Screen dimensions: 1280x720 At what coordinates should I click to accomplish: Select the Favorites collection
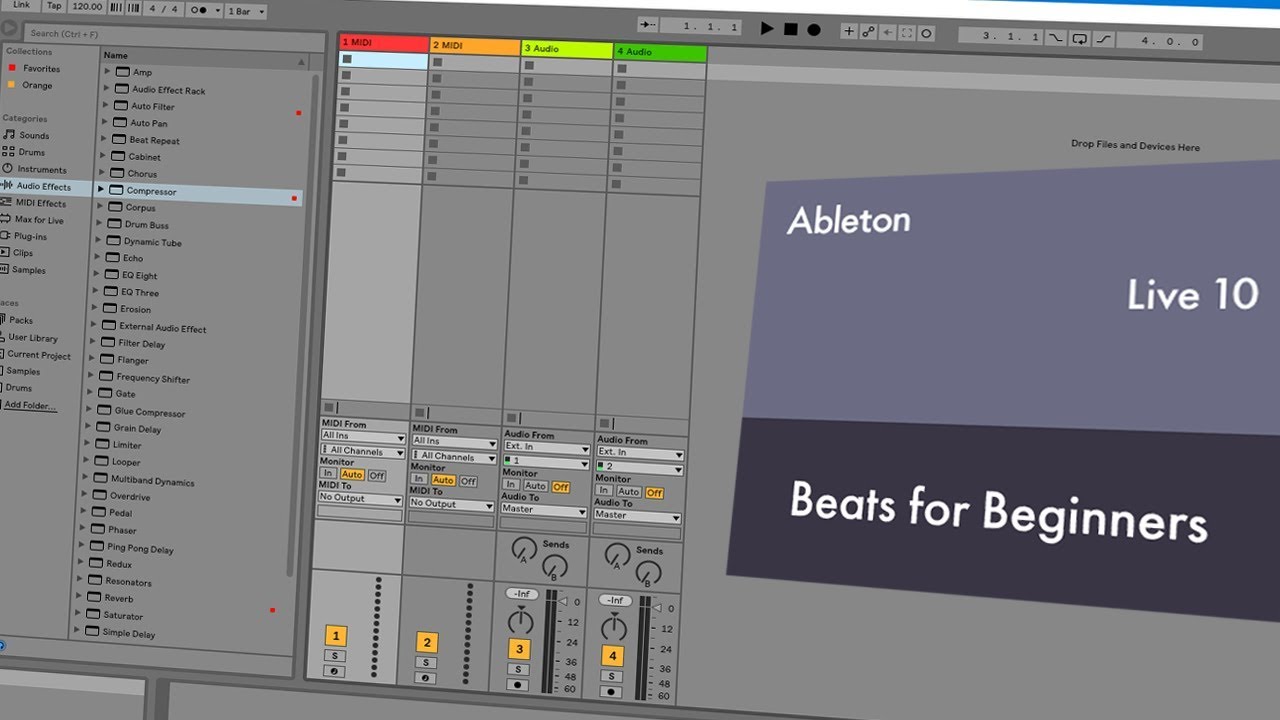coord(41,69)
